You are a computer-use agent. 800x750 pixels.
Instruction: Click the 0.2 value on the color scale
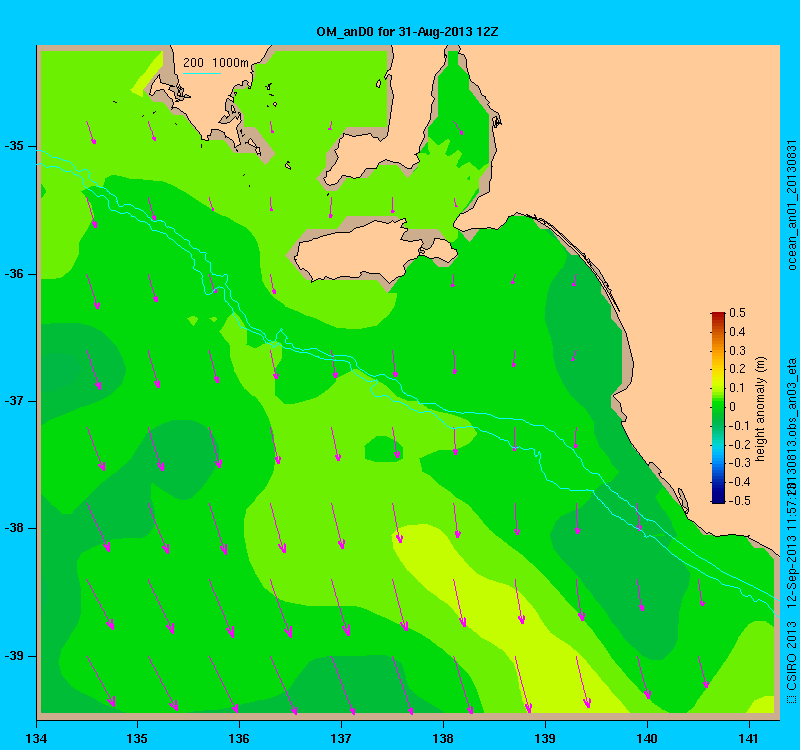click(x=737, y=369)
